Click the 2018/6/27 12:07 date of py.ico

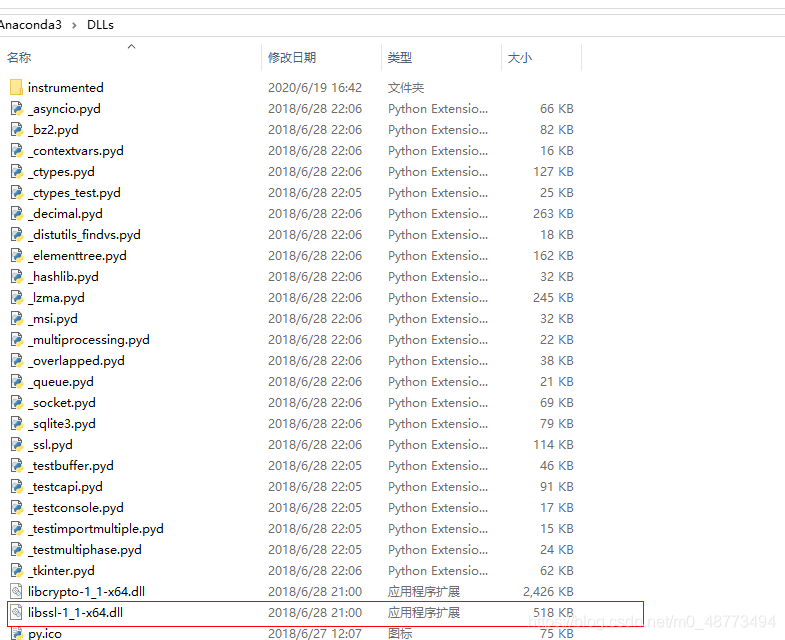[315, 633]
